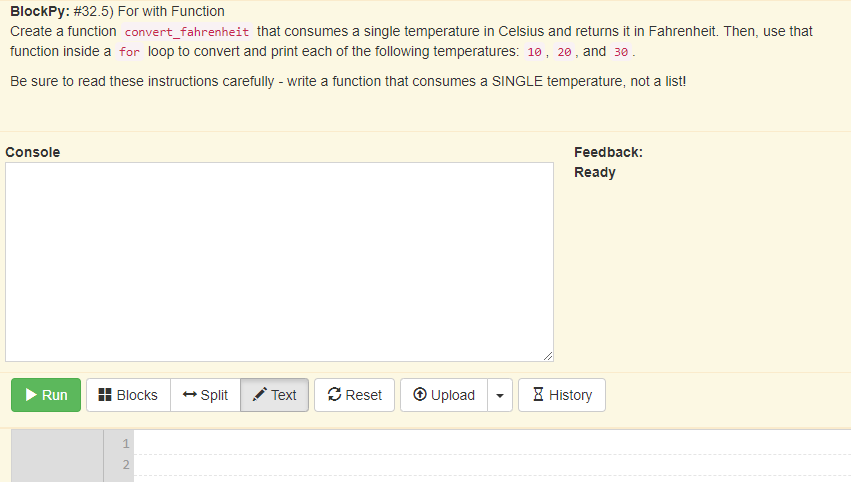
Task: Switch to Split view mode
Action: point(205,395)
